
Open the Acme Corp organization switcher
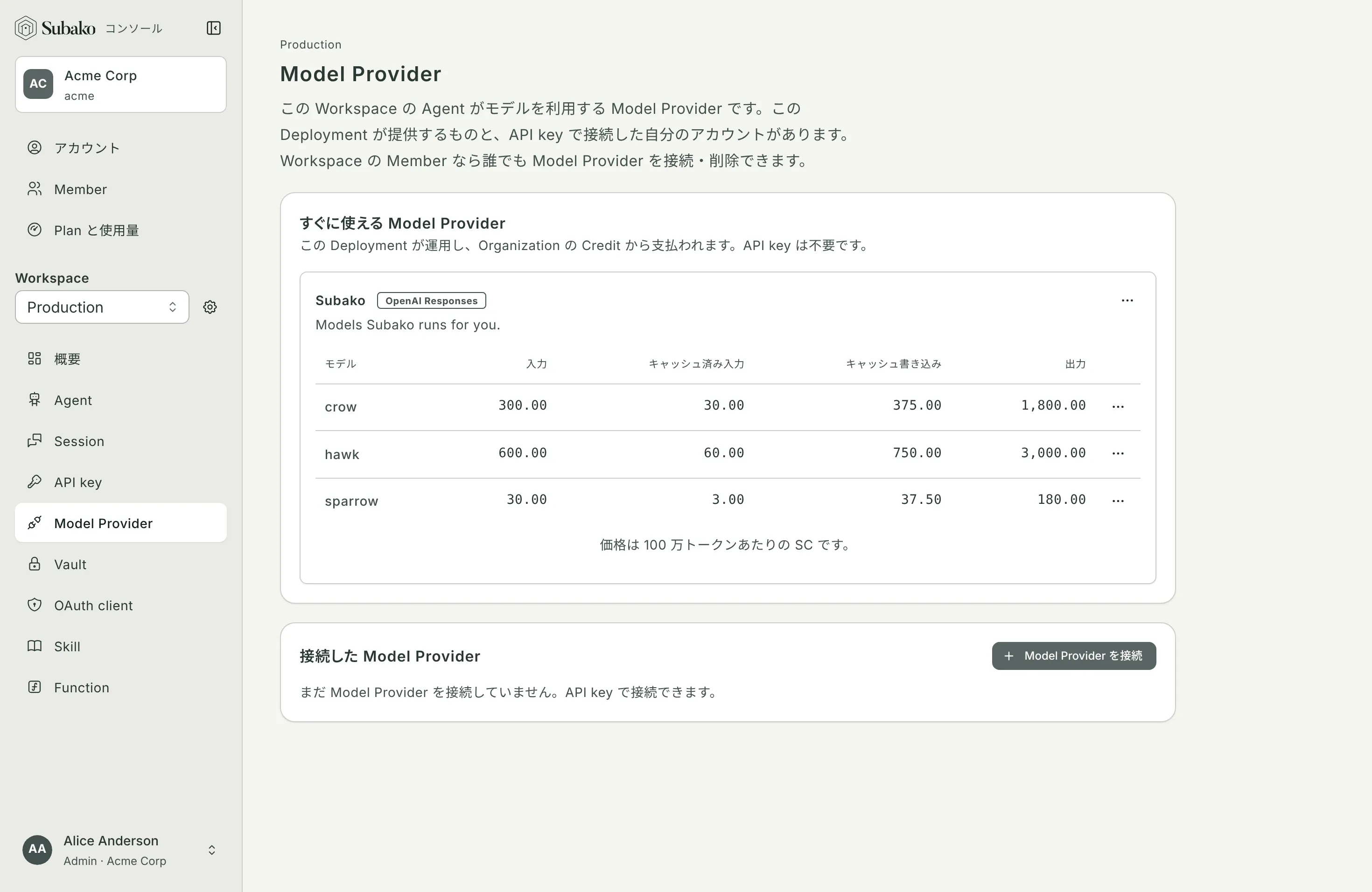coord(120,84)
